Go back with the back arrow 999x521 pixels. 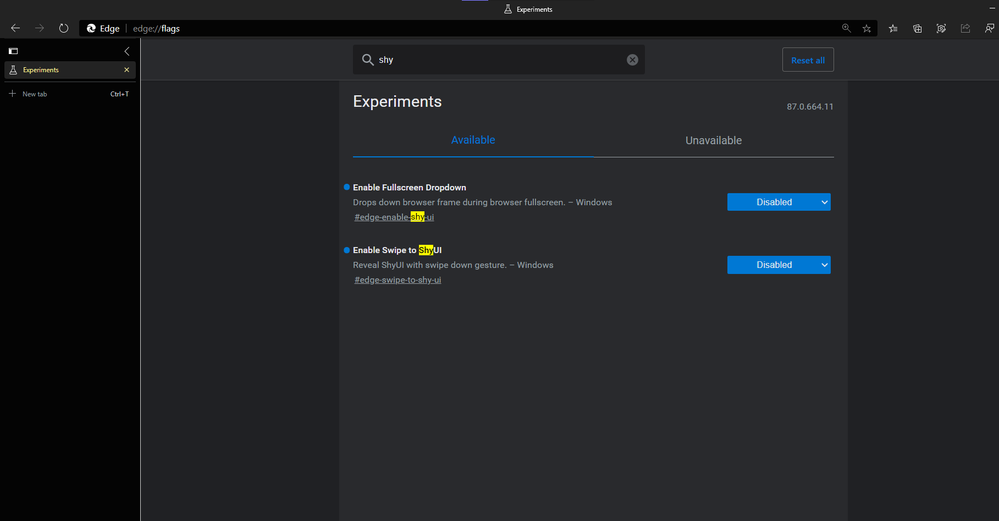point(15,28)
